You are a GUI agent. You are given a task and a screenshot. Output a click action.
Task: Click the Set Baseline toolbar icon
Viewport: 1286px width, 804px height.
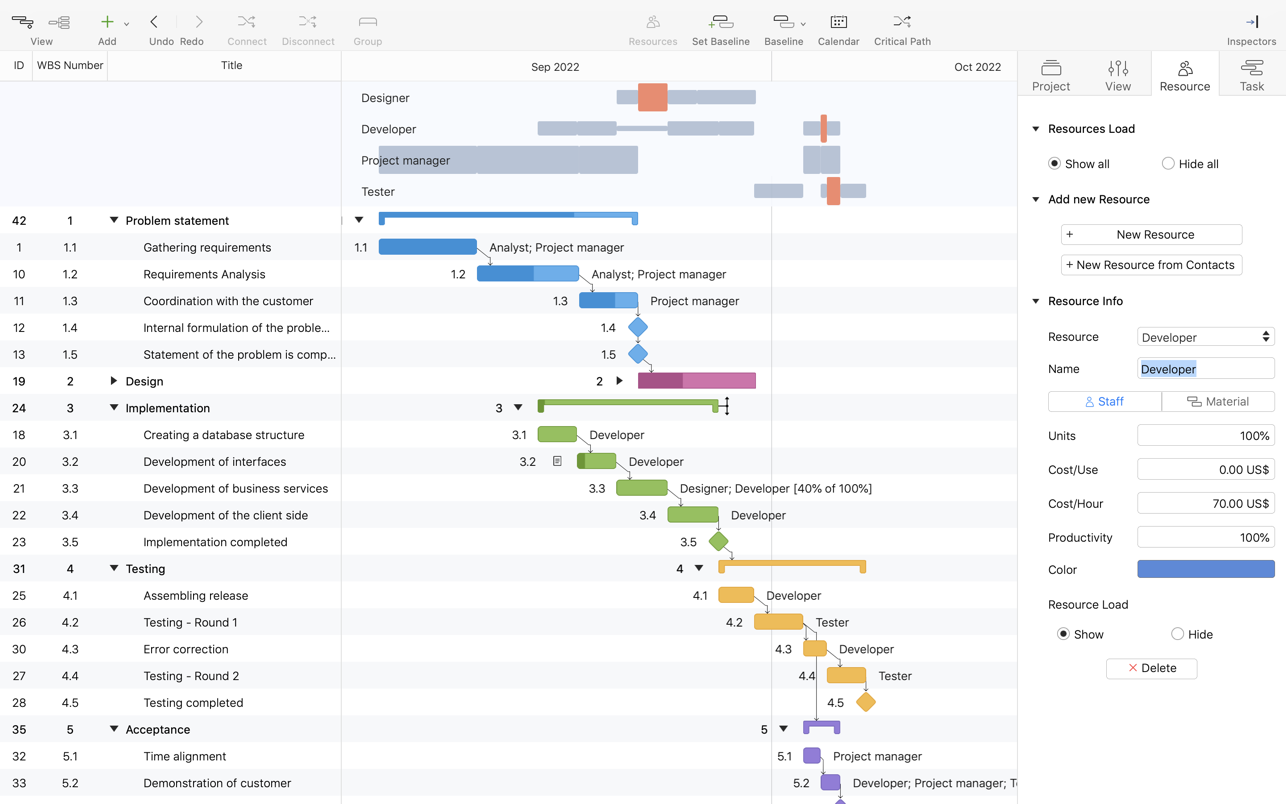[720, 22]
